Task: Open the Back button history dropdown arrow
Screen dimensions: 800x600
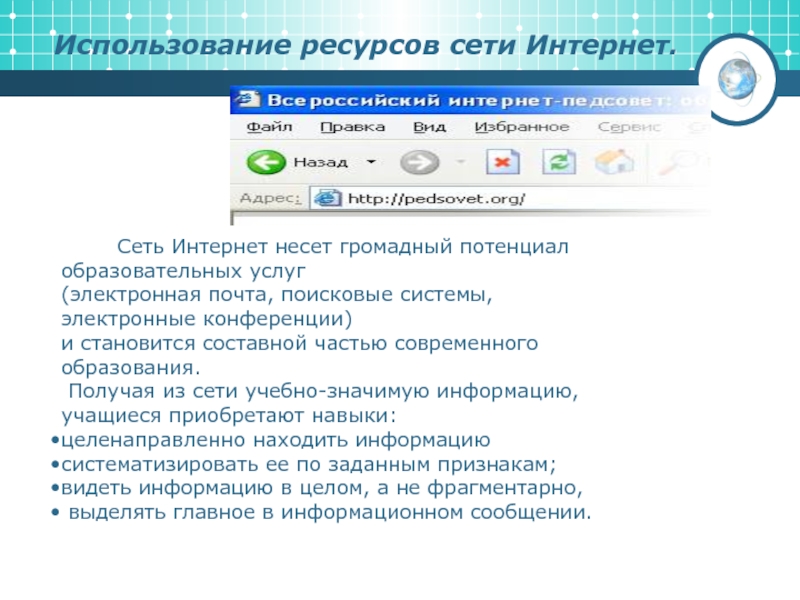Action: (371, 162)
